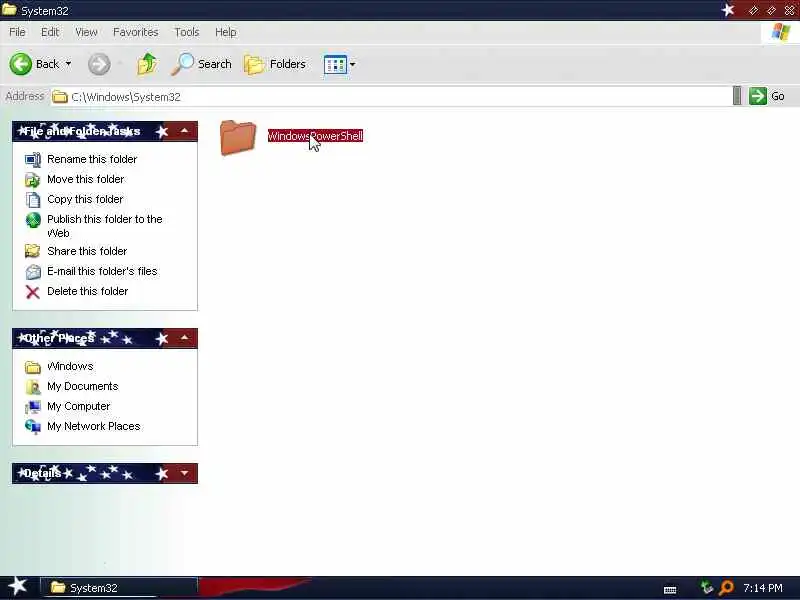Open the Tools menu
800x600 pixels.
pyautogui.click(x=187, y=32)
